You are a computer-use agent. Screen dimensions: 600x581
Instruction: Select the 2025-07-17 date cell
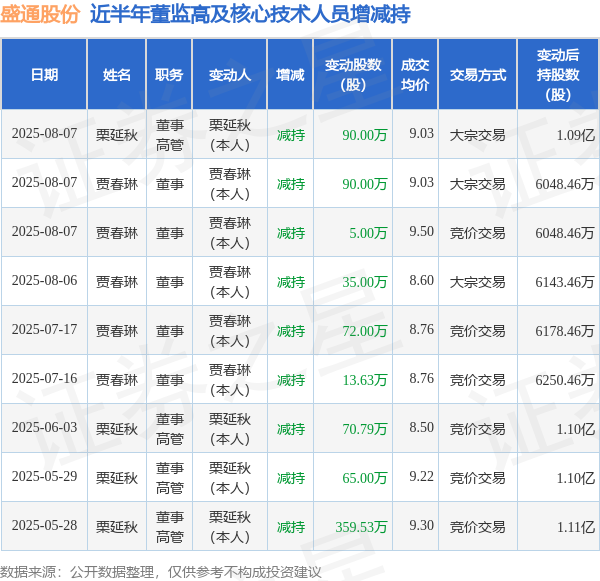pyautogui.click(x=44, y=331)
